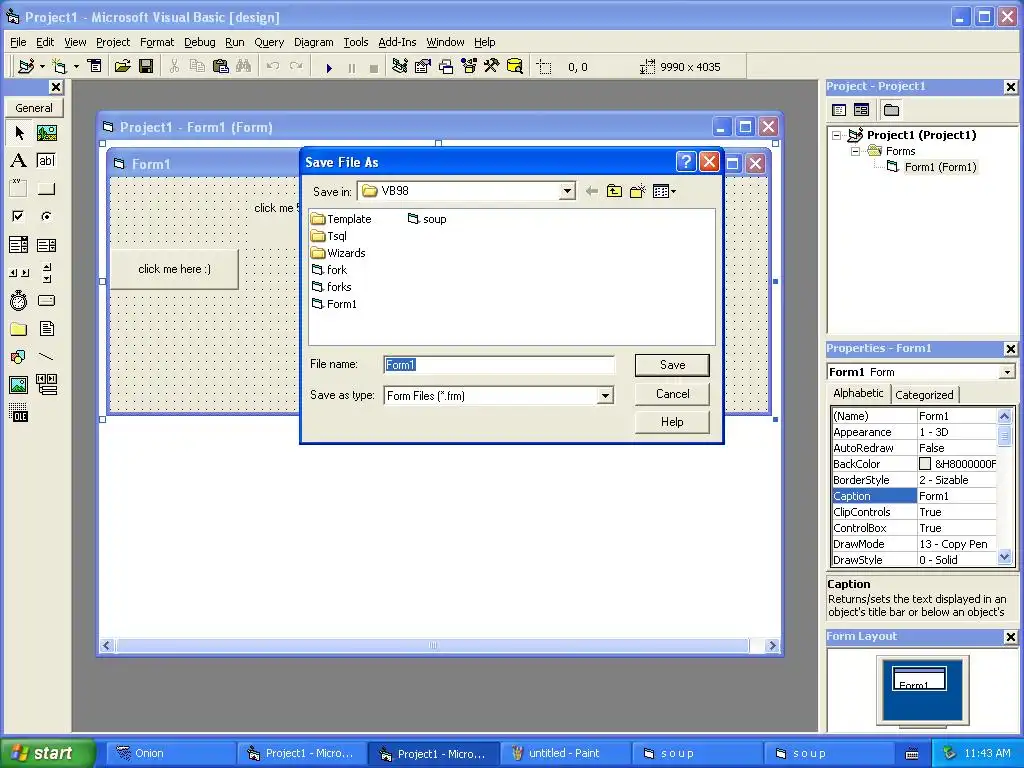The width and height of the screenshot is (1024, 768).
Task: Select the Line control tool
Action: pyautogui.click(x=46, y=357)
